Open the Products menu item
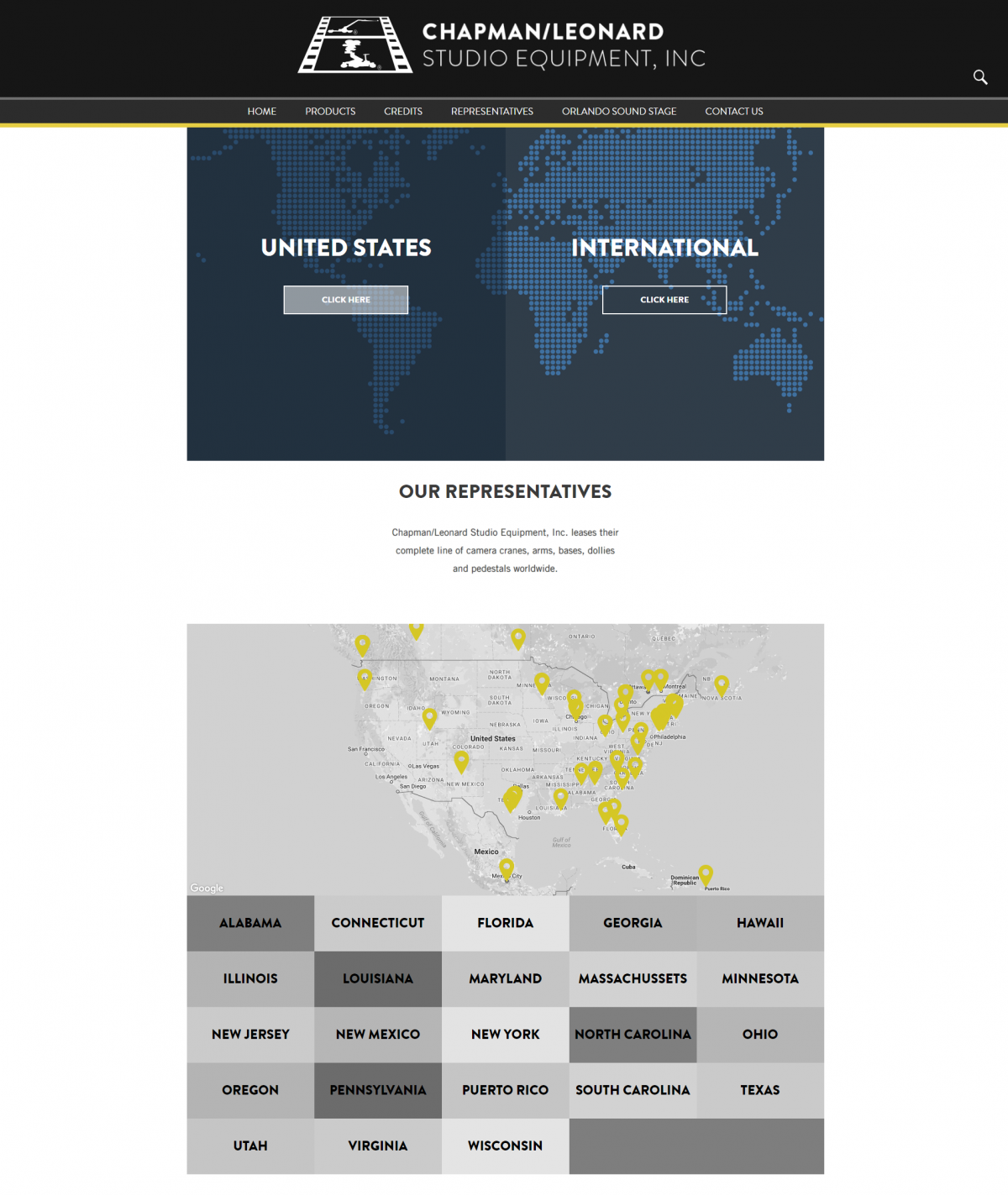 coord(330,111)
